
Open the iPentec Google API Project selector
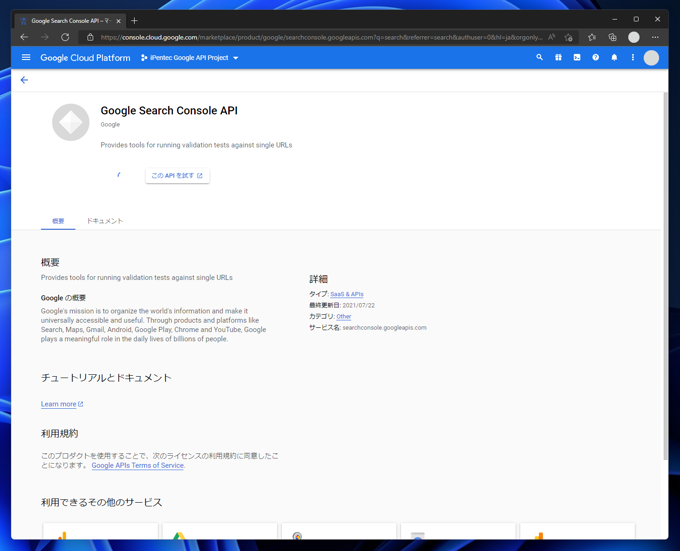coord(190,58)
